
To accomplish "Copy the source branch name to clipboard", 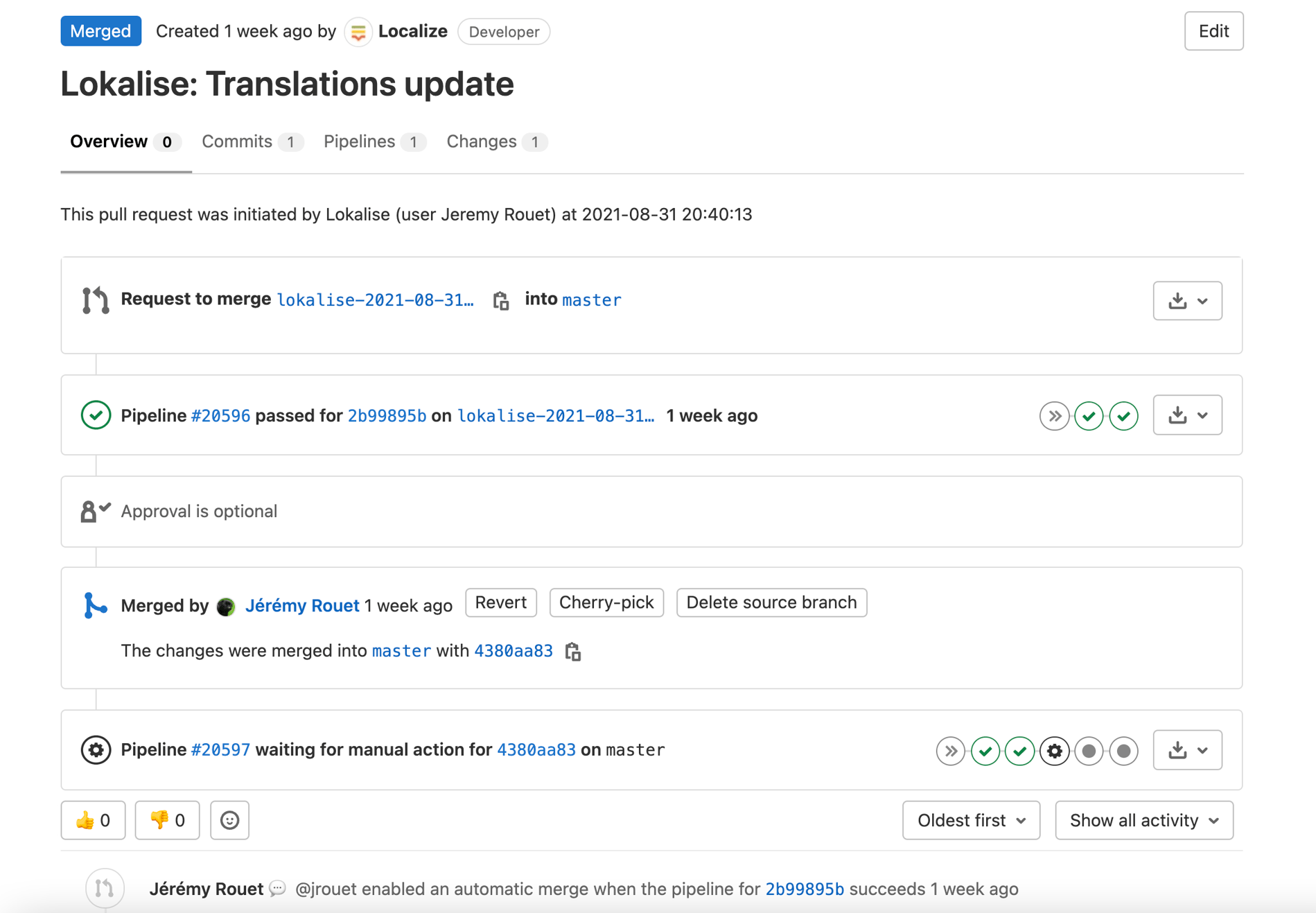I will (500, 301).
